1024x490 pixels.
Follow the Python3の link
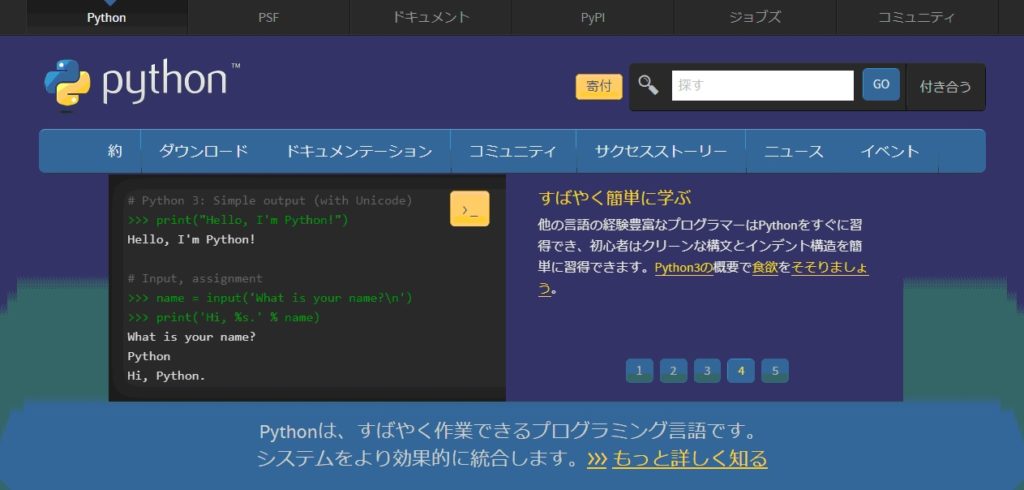click(684, 267)
